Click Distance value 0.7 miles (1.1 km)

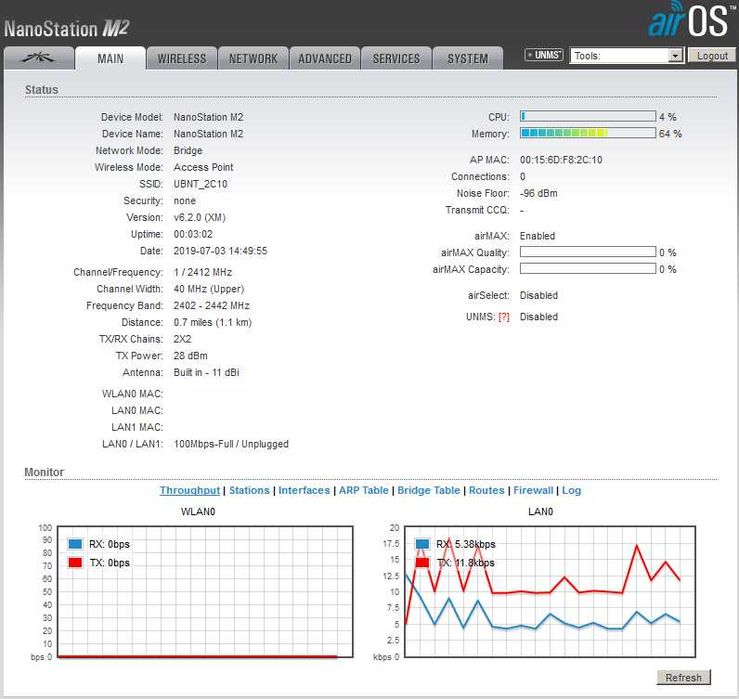tap(213, 322)
